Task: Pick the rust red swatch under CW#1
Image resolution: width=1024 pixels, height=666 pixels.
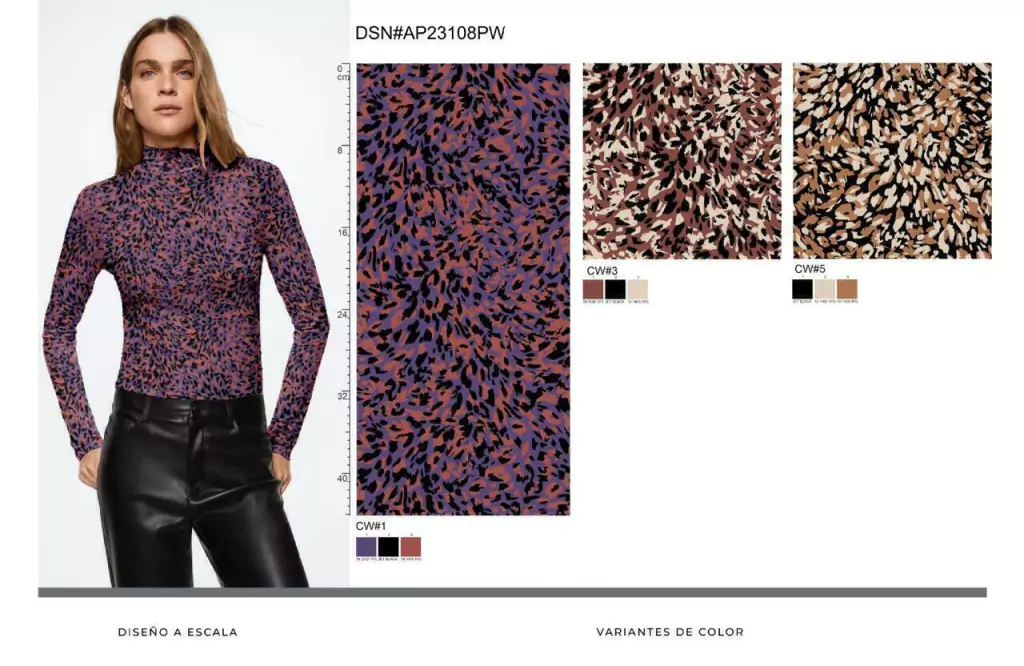Action: point(411,547)
